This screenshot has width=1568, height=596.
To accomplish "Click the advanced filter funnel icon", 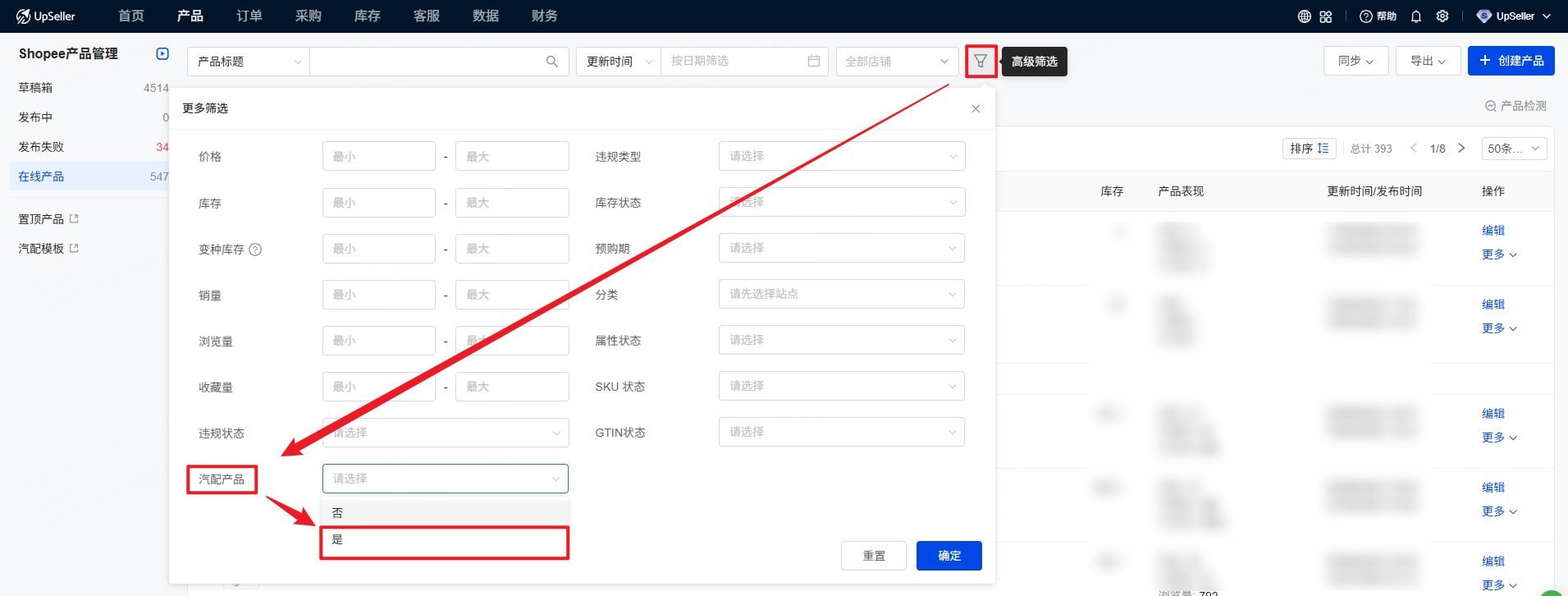I will click(981, 62).
